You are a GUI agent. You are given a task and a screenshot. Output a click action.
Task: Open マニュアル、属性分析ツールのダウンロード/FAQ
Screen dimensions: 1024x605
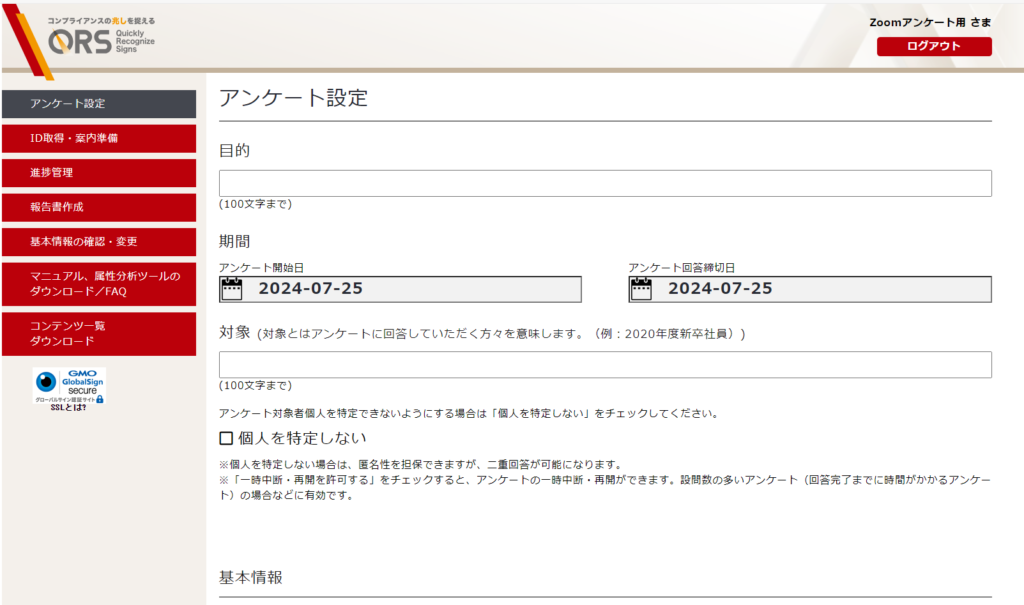click(x=99, y=283)
